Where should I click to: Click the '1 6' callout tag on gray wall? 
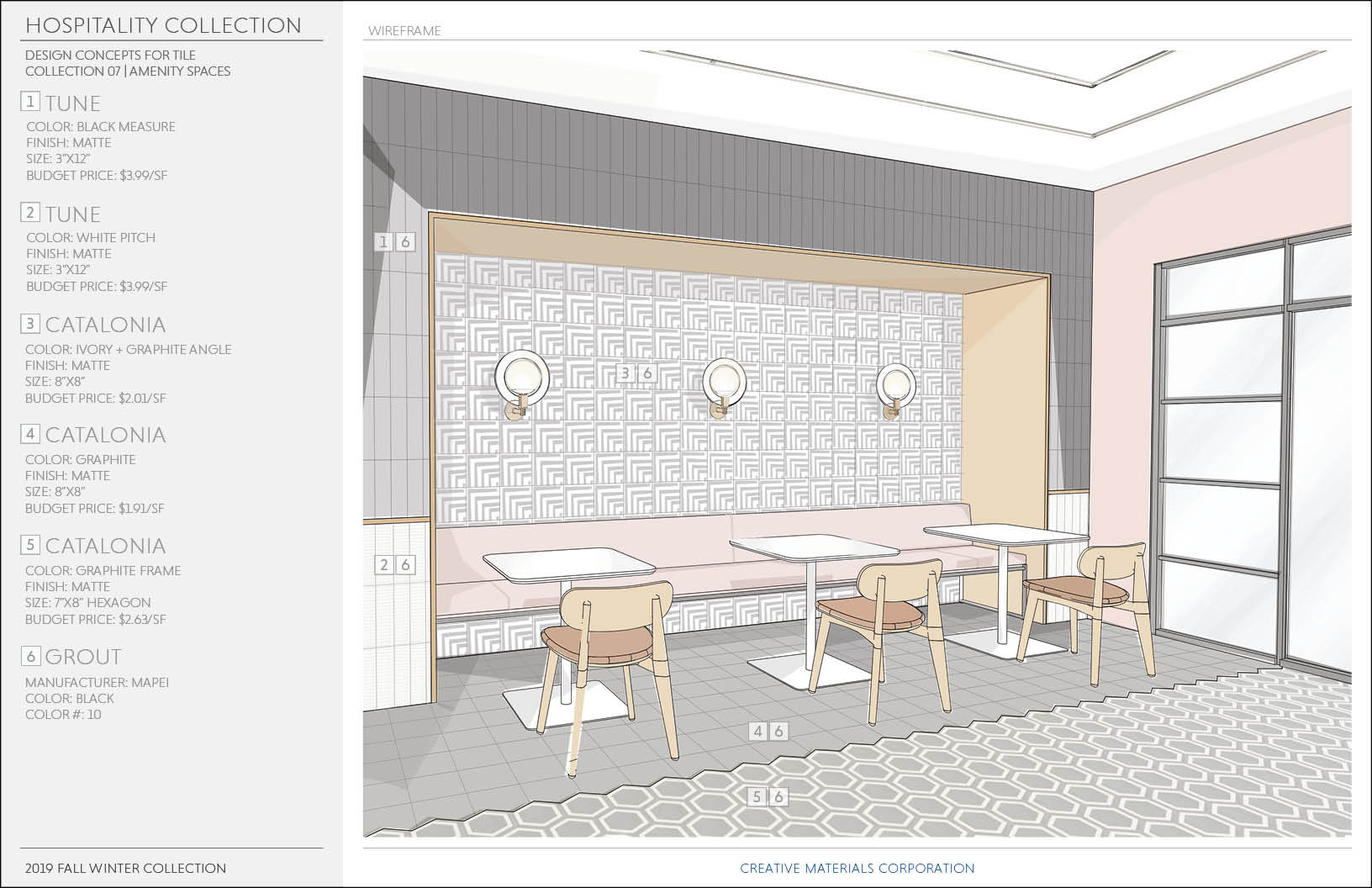[394, 242]
